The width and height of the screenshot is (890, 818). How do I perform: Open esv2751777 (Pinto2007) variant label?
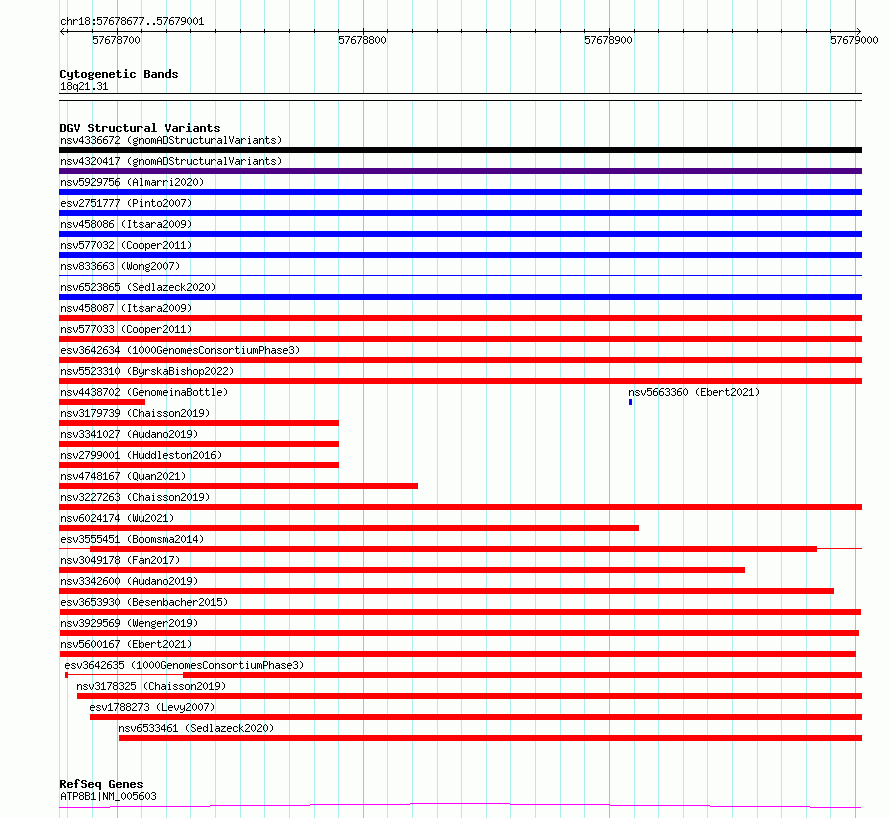coord(126,203)
